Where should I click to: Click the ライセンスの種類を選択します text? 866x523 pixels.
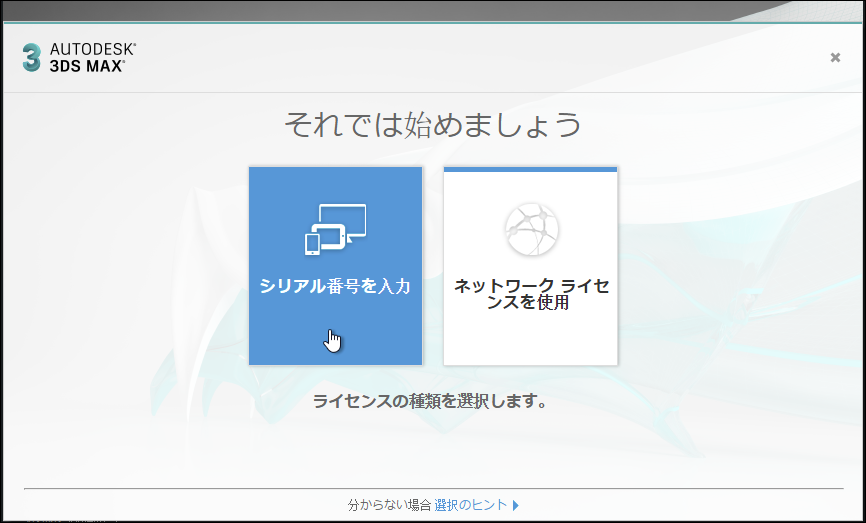click(x=430, y=402)
